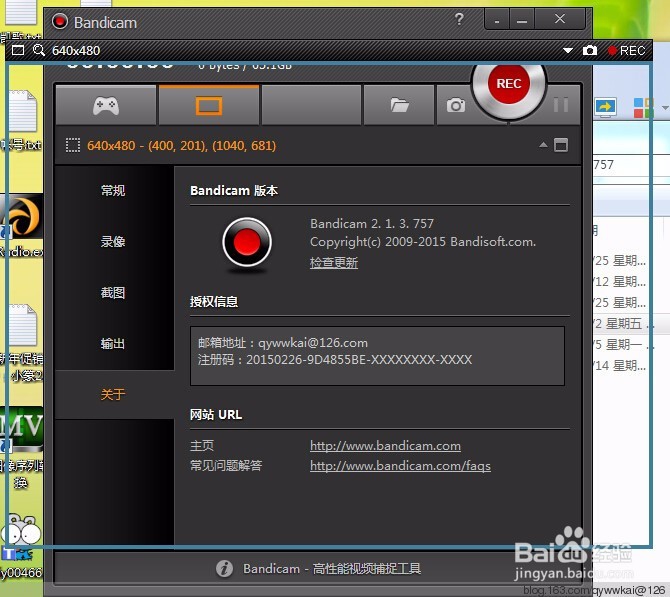Capture a screenshot with the camera button

click(455, 106)
